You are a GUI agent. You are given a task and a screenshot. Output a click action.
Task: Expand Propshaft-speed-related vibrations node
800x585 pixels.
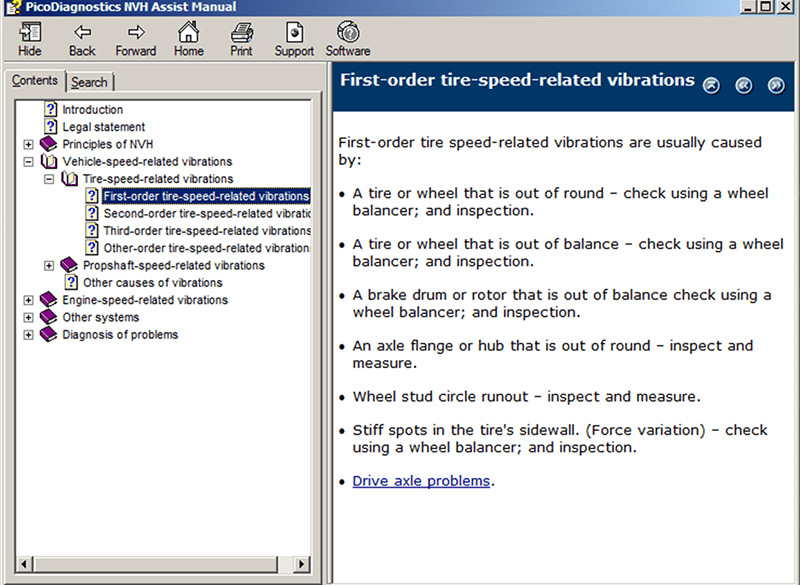click(x=49, y=266)
